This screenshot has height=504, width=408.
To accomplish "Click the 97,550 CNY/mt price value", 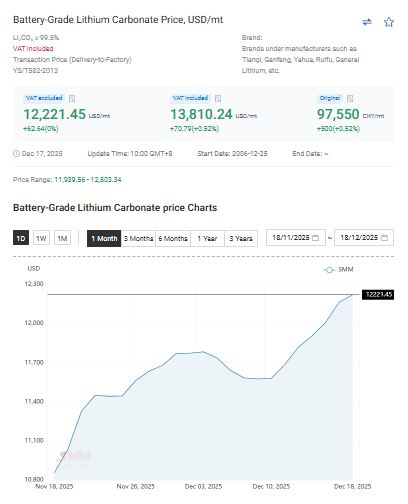I will [350, 114].
